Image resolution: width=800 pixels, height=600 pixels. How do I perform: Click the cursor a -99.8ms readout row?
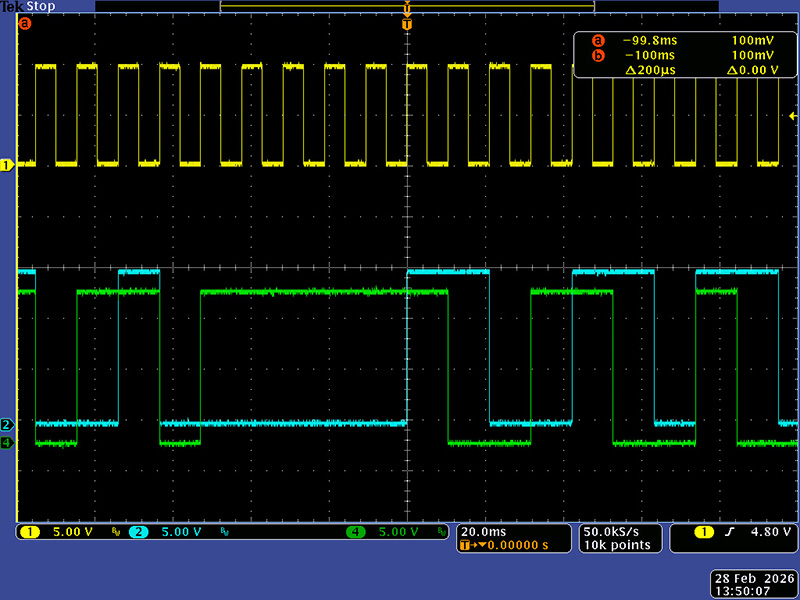pyautogui.click(x=676, y=41)
